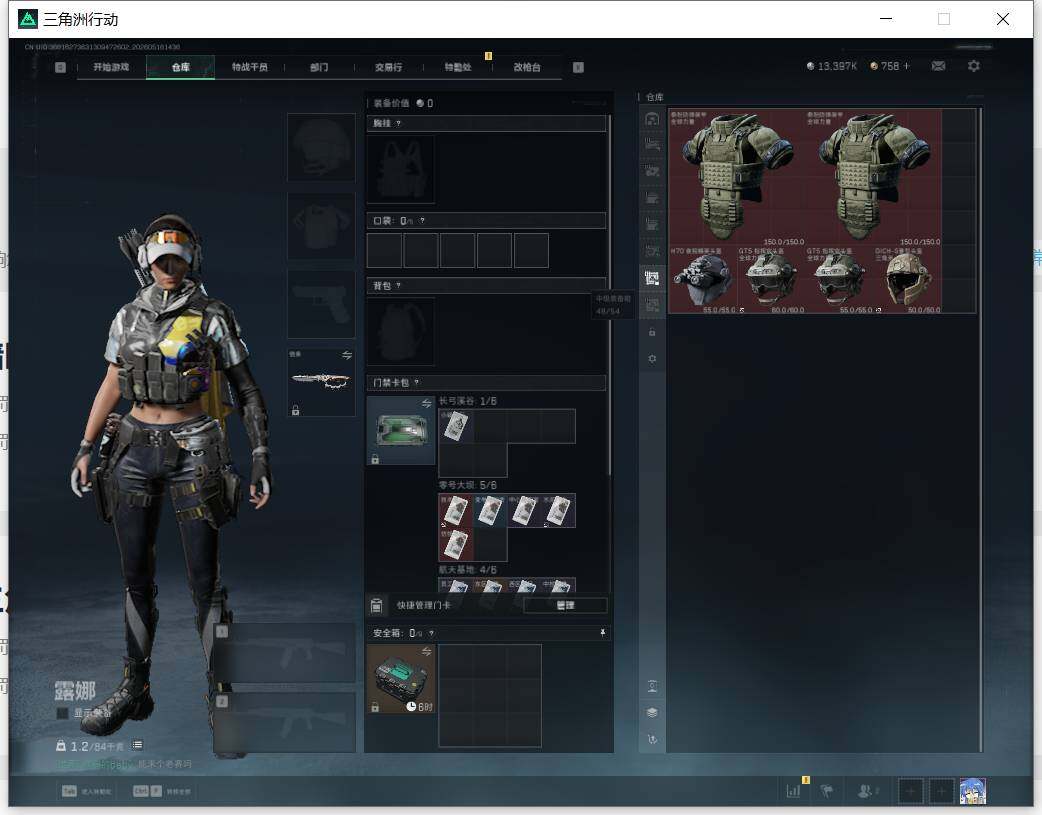Open the 开始游戏 tab
This screenshot has width=1042, height=815.
point(111,67)
